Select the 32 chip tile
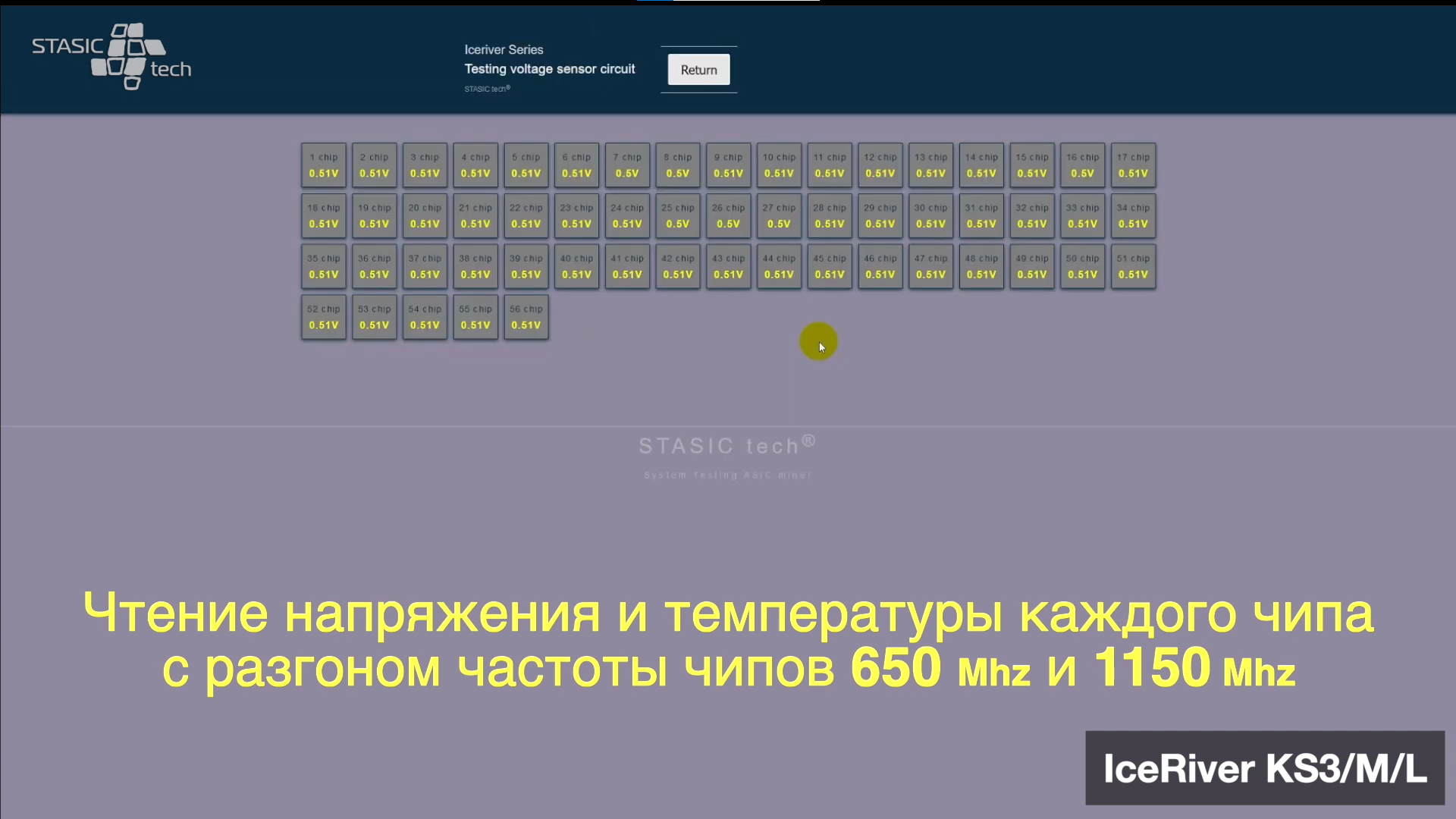The width and height of the screenshot is (1456, 819). pyautogui.click(x=1032, y=216)
